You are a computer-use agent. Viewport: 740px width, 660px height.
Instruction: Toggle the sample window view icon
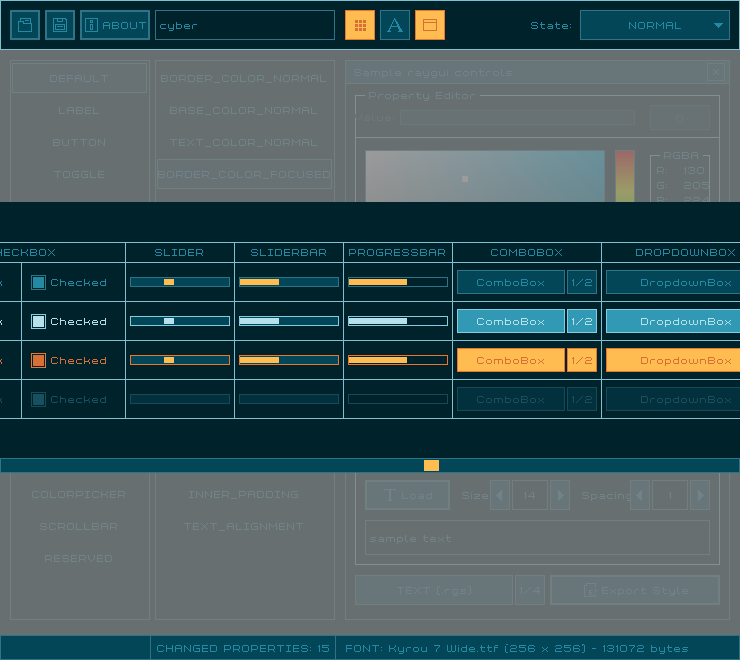click(x=430, y=25)
